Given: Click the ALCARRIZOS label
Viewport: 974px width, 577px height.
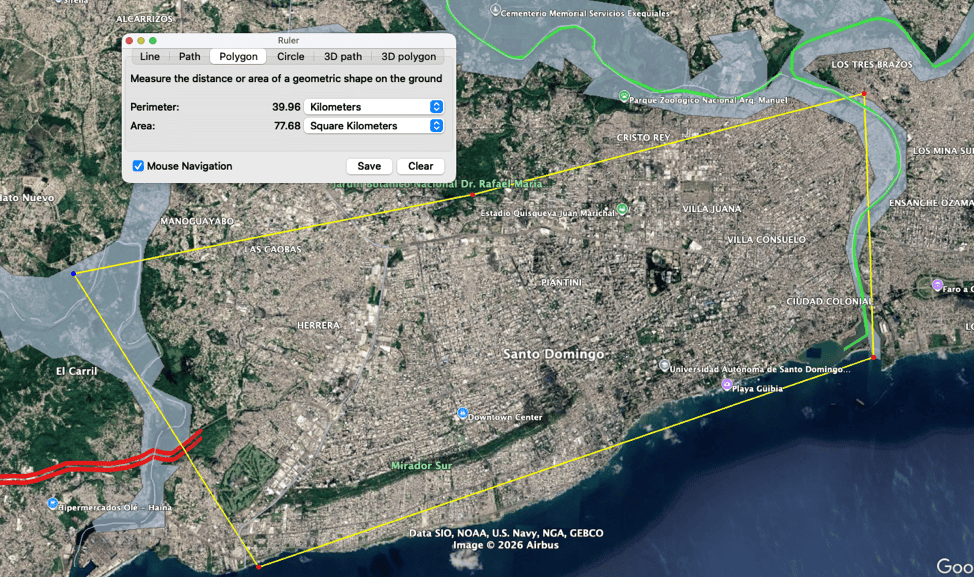Looking at the screenshot, I should click(x=144, y=19).
